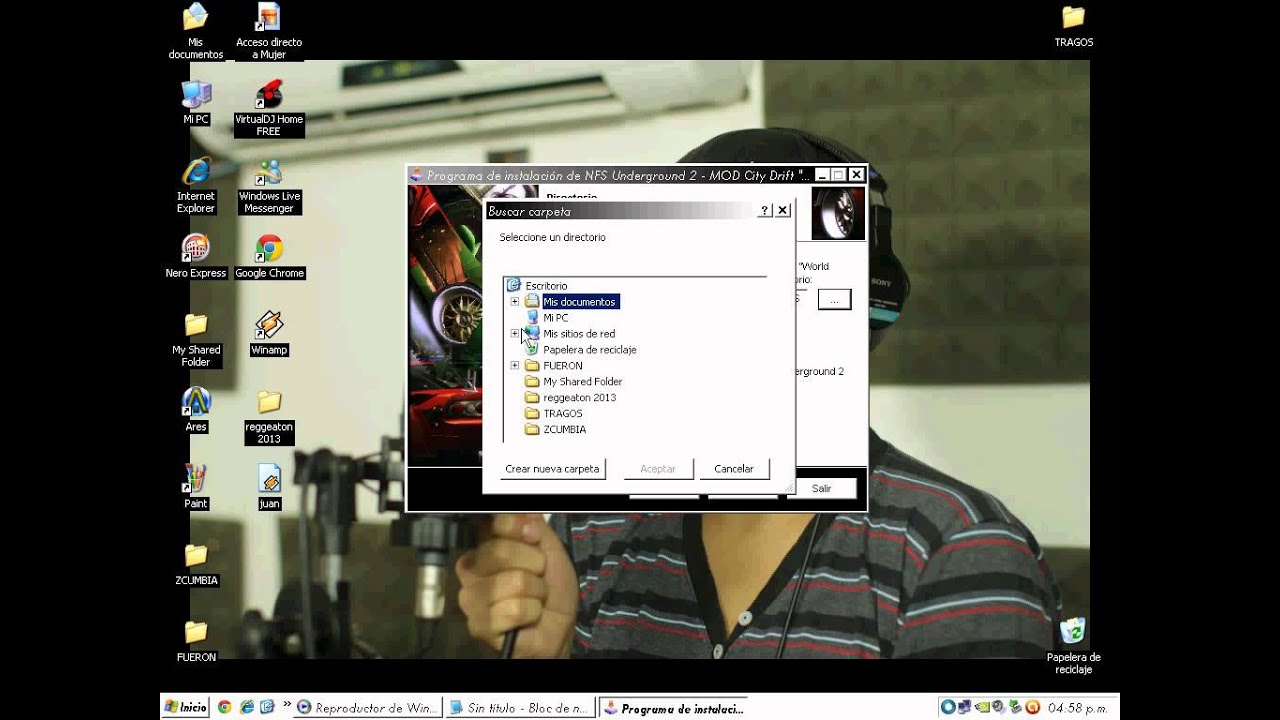Image resolution: width=1280 pixels, height=720 pixels.
Task: Open FUERON desktop folder
Action: (196, 641)
